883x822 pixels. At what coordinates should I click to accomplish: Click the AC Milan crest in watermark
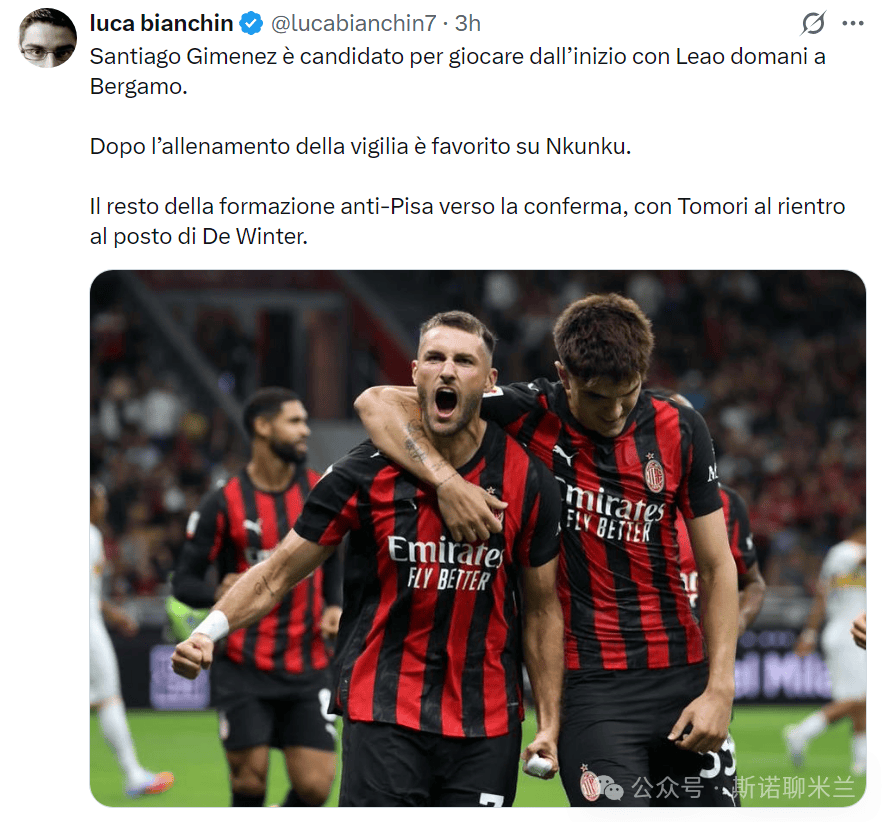(589, 783)
